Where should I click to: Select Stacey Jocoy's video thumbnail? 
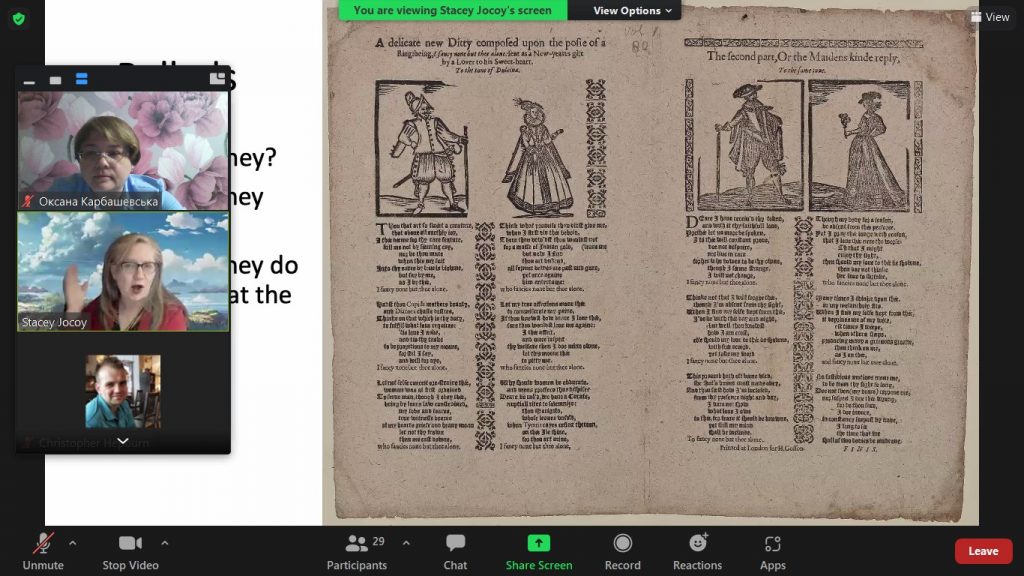123,272
